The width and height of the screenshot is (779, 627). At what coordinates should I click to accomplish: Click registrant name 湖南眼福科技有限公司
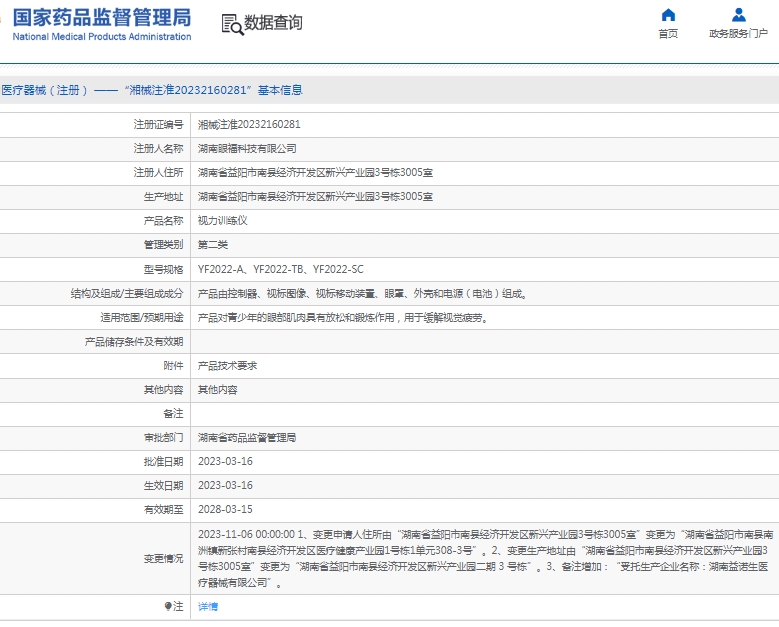click(247, 149)
